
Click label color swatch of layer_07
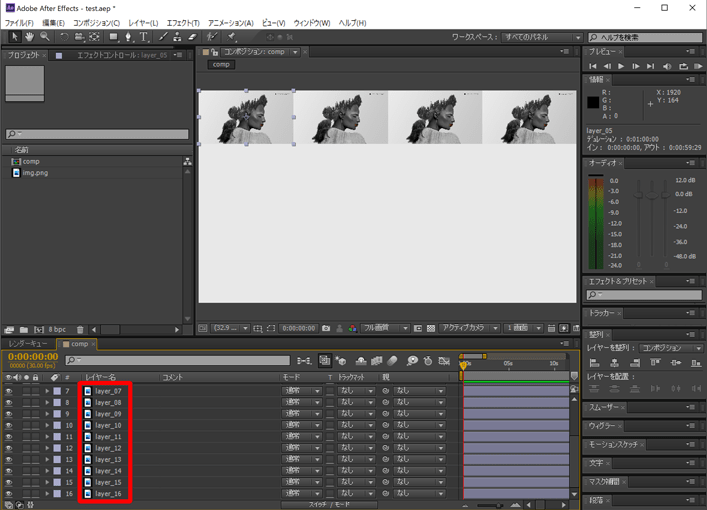[57, 391]
